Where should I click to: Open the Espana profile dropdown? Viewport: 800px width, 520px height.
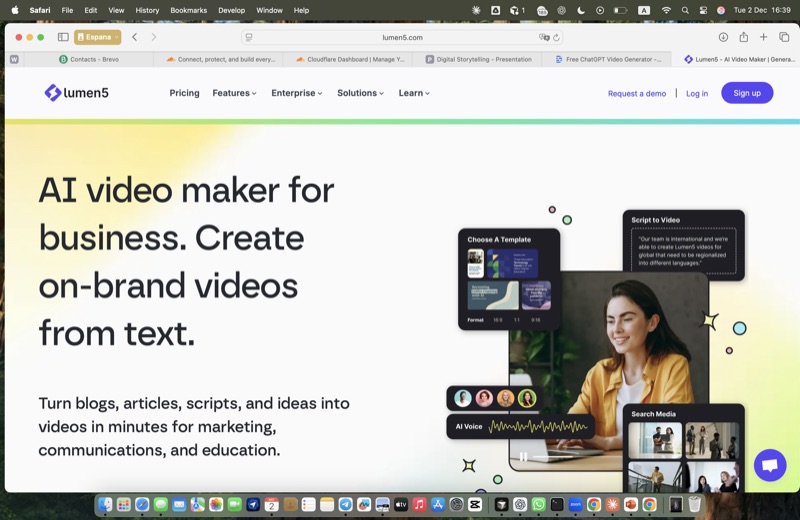point(97,37)
